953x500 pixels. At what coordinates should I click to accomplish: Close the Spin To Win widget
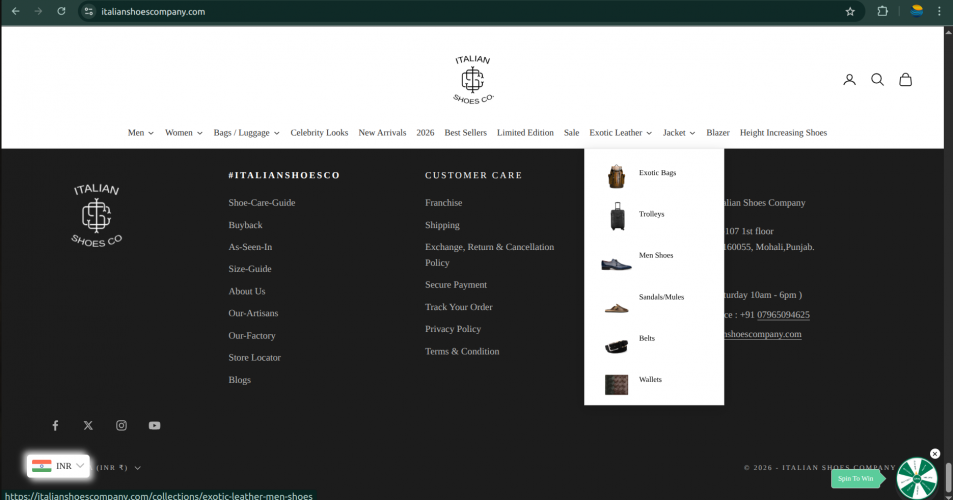click(935, 454)
